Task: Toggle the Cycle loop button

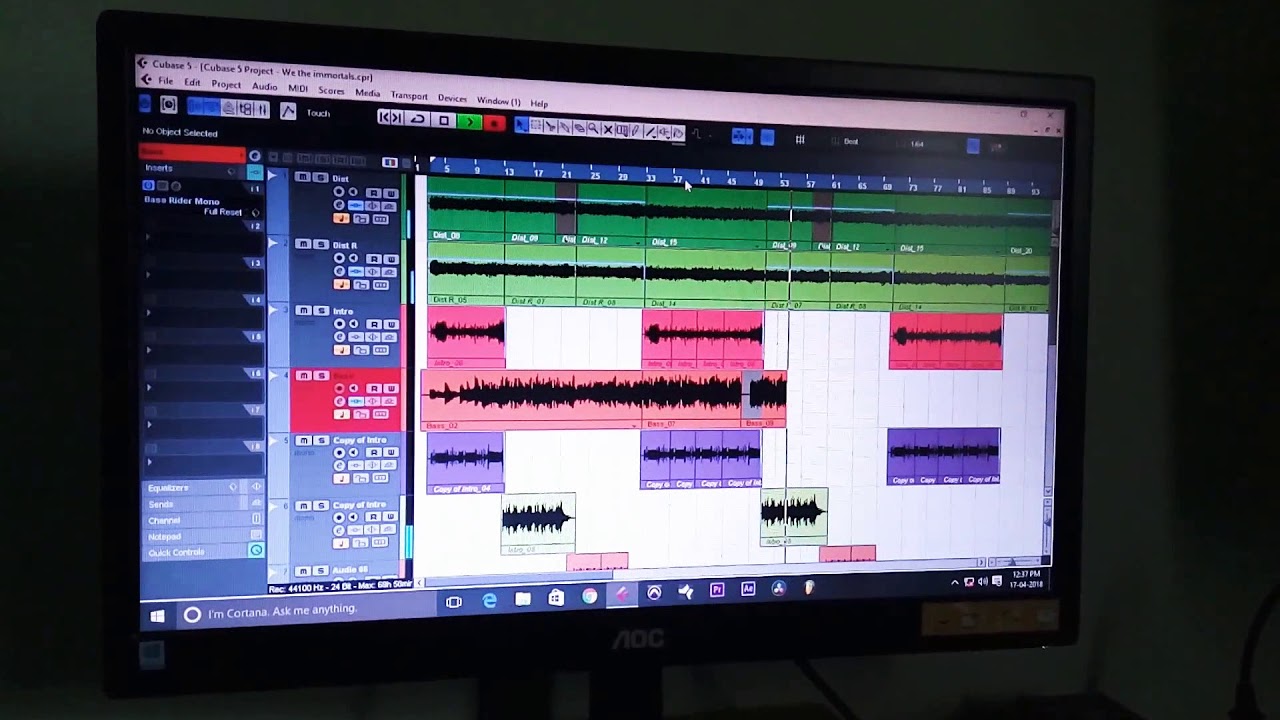Action: pos(418,119)
